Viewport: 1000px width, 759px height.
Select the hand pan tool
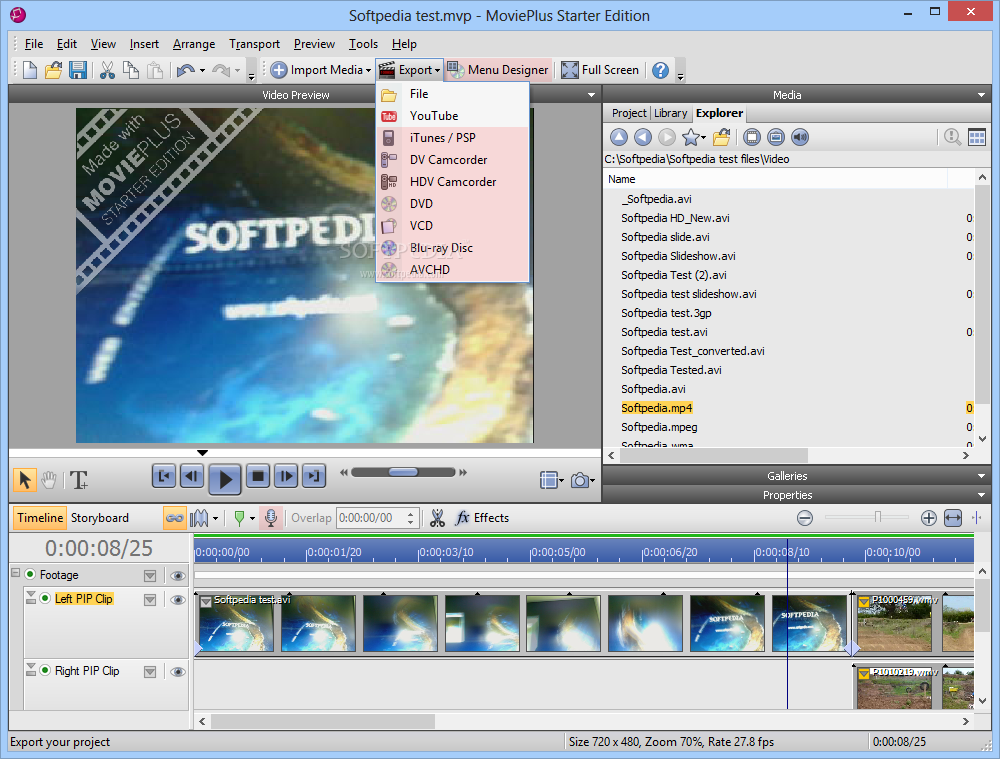click(49, 480)
